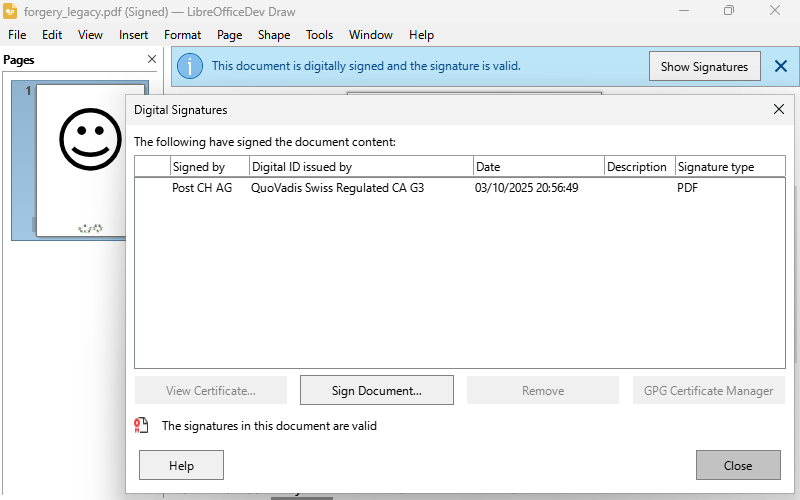Close the Digital Signatures dialog with X
This screenshot has width=800, height=500.
tap(779, 109)
